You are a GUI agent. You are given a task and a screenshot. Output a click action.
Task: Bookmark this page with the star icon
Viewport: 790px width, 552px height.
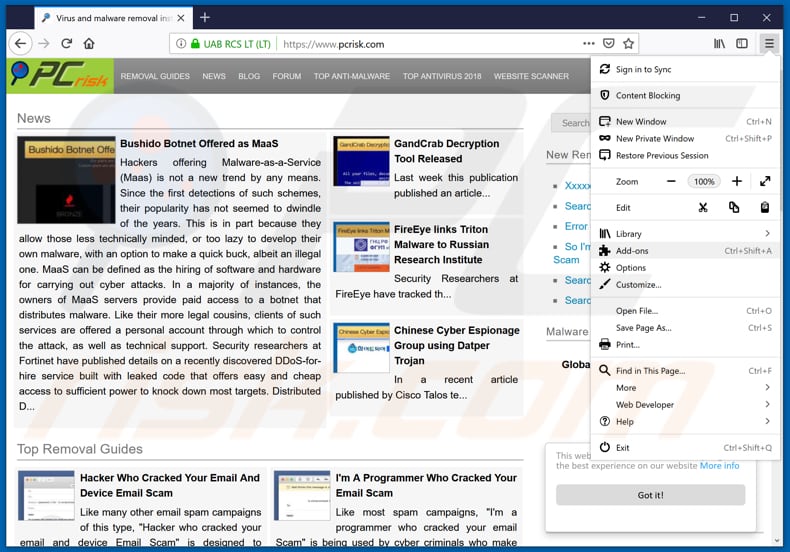(x=629, y=44)
